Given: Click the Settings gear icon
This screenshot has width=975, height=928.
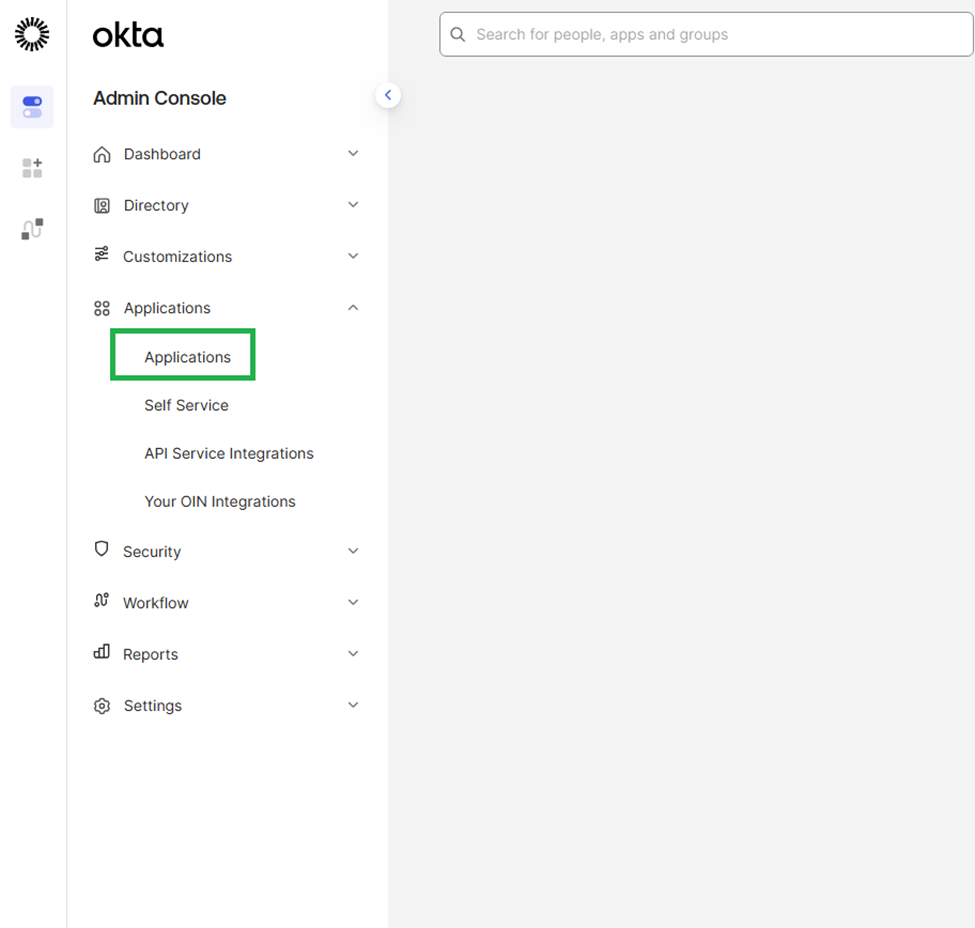Looking at the screenshot, I should 102,706.
